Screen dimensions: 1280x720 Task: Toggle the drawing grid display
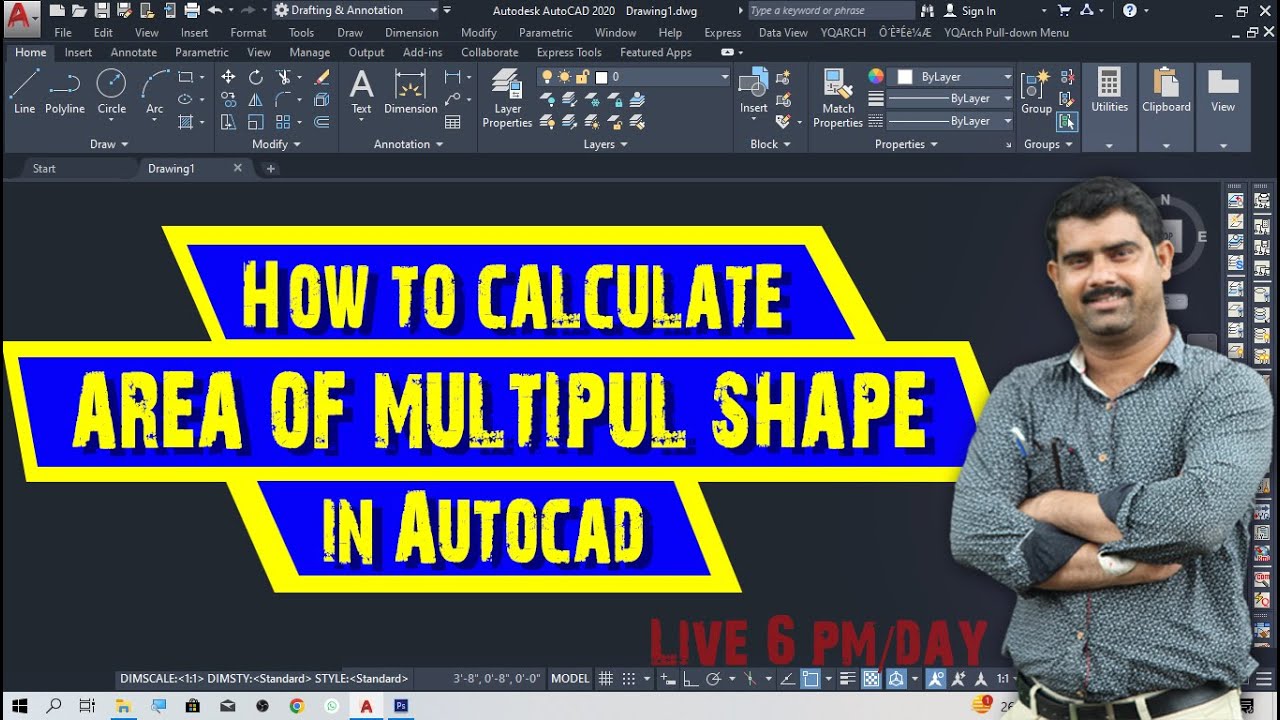[605, 678]
